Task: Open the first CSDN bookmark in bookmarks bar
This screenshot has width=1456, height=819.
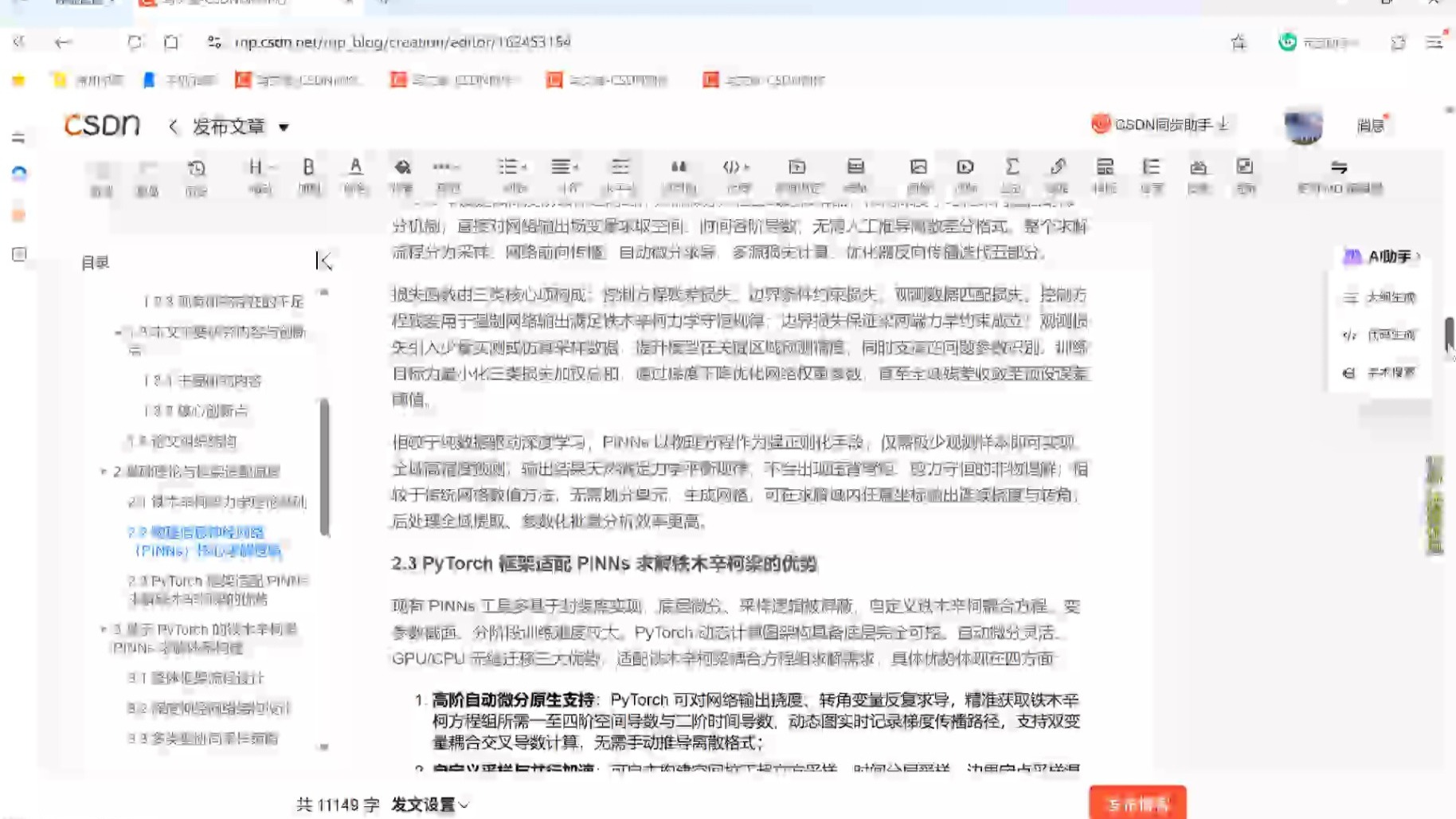Action: 298,80
